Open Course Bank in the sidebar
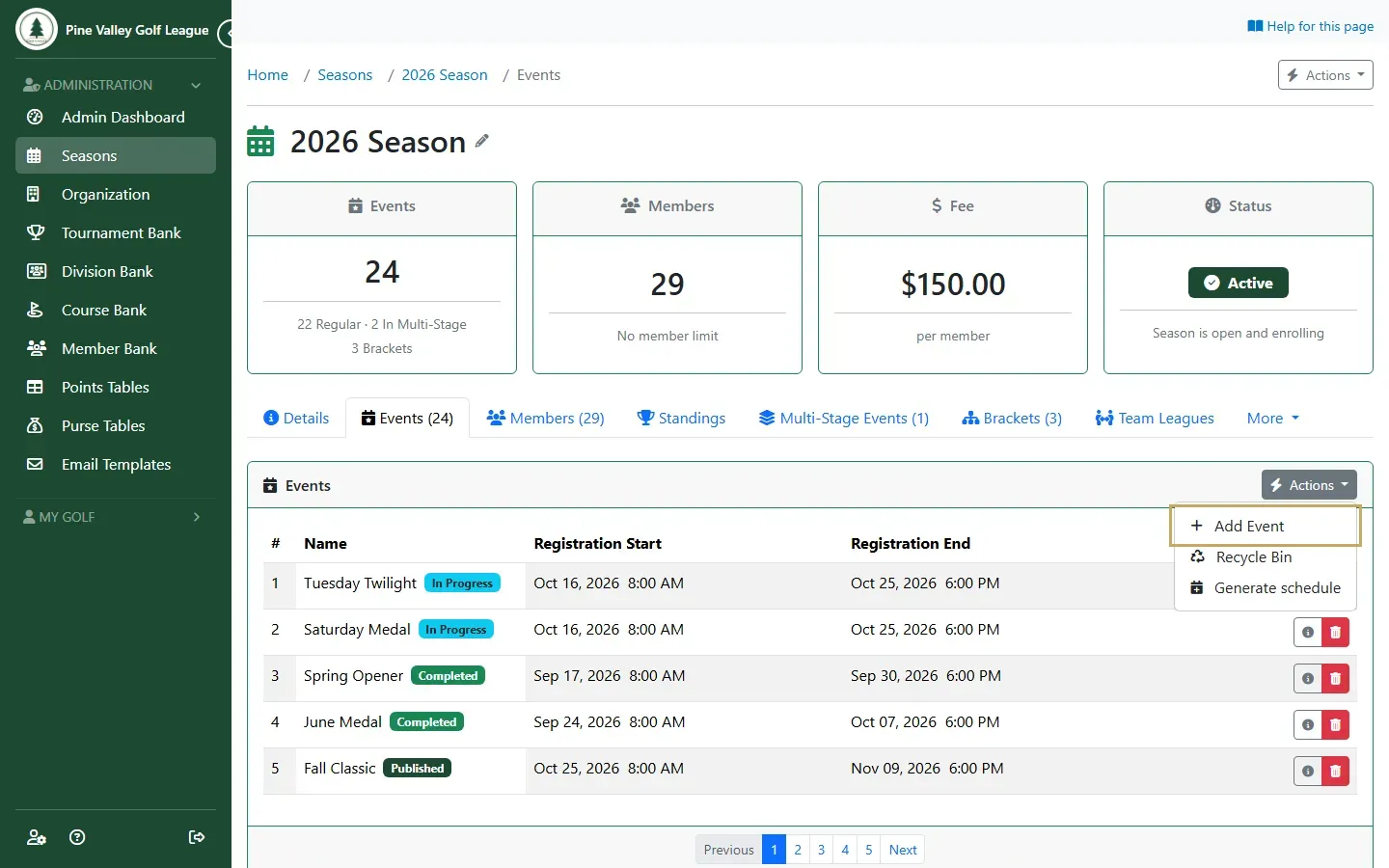Image resolution: width=1389 pixels, height=868 pixels. click(116, 310)
